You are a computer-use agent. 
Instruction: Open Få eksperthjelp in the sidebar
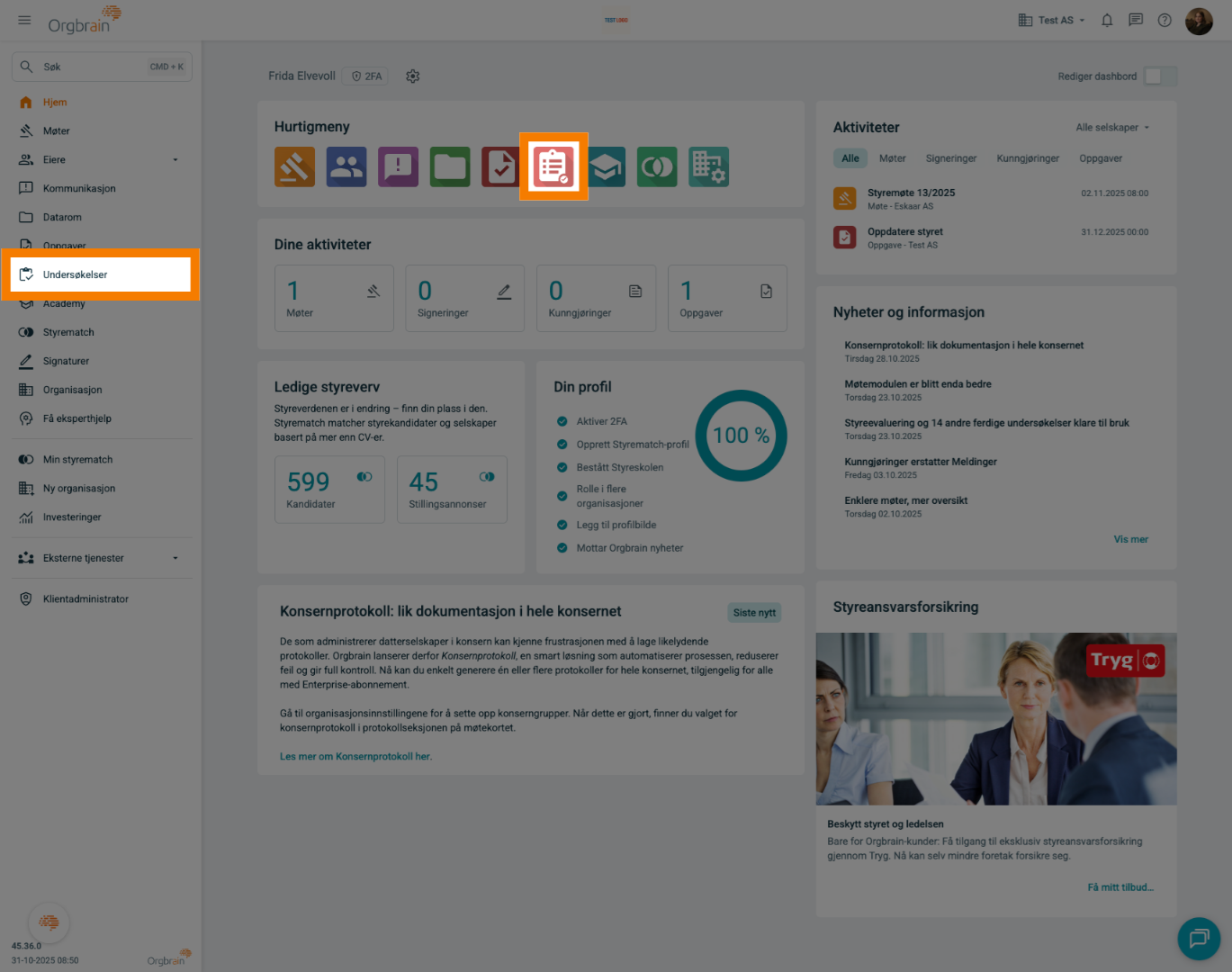point(102,419)
